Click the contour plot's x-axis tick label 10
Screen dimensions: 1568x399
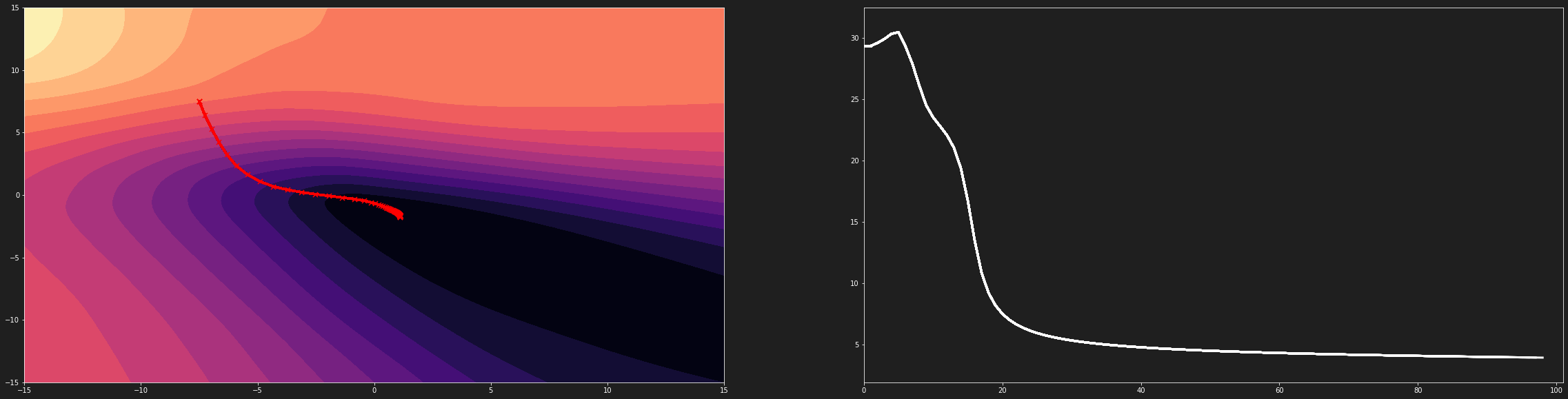coord(607,390)
